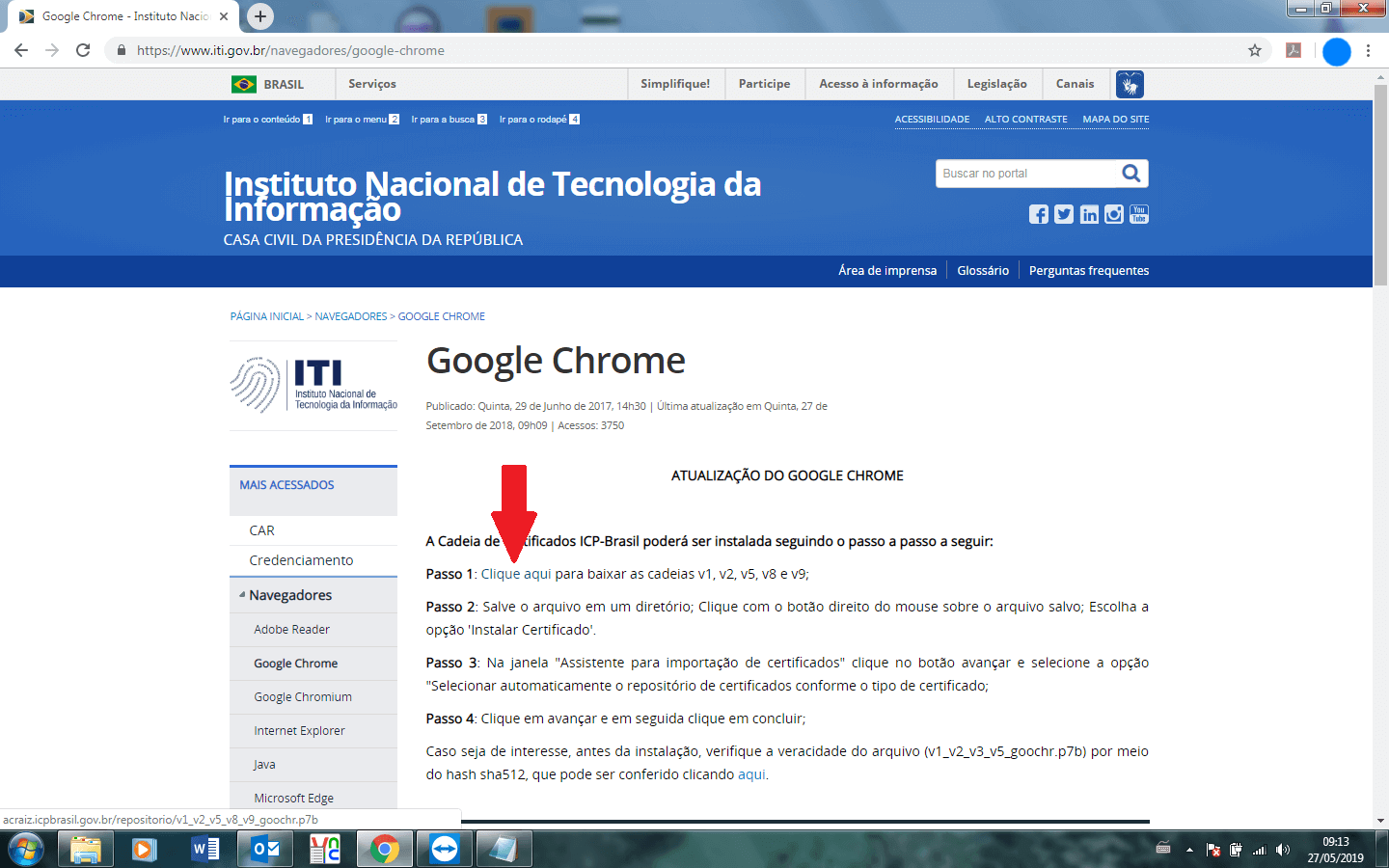This screenshot has height=868, width=1389.
Task: Open the Chrome profile avatar
Action: pyautogui.click(x=1337, y=51)
